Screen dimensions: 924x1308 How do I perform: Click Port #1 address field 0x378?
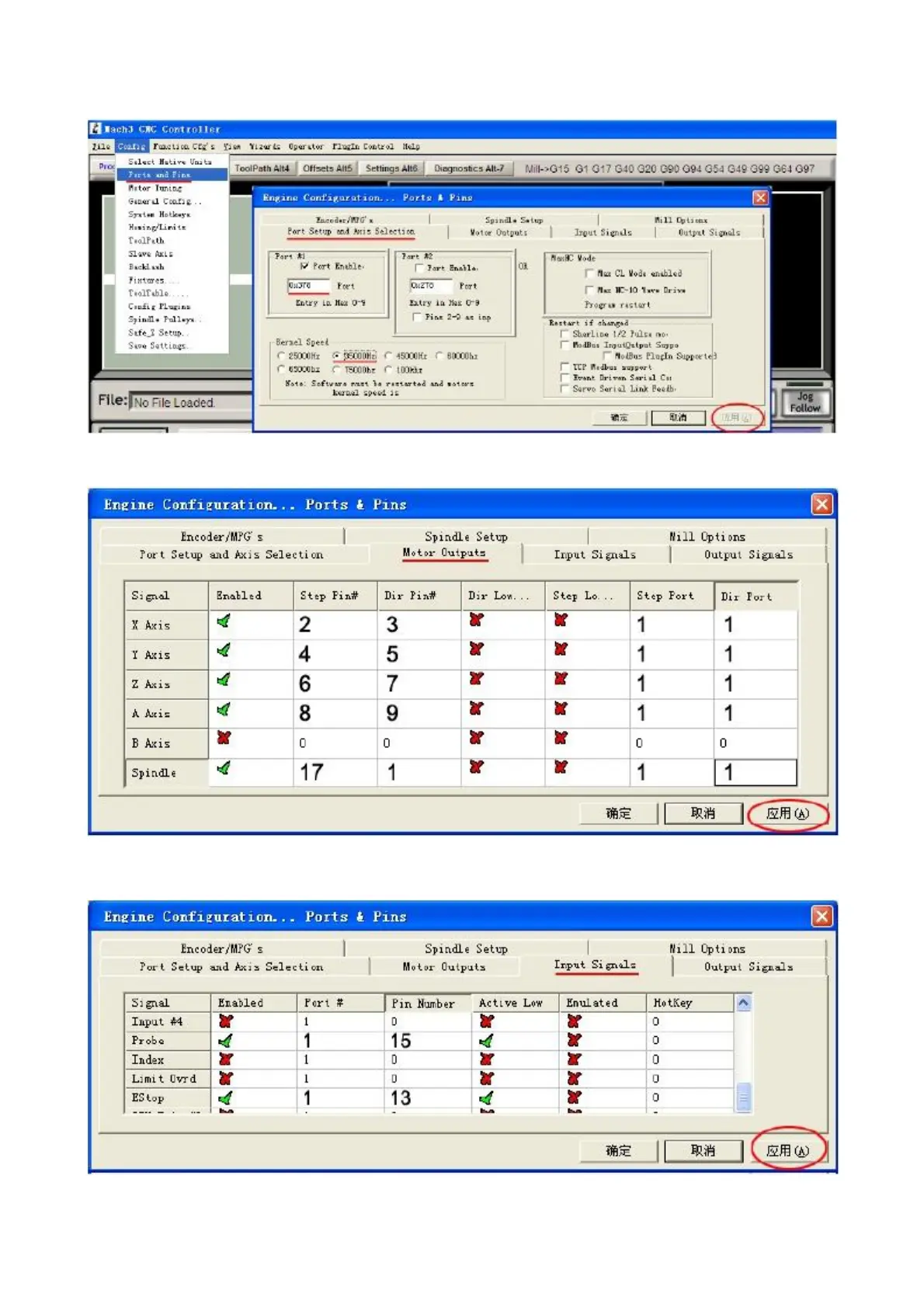point(308,286)
